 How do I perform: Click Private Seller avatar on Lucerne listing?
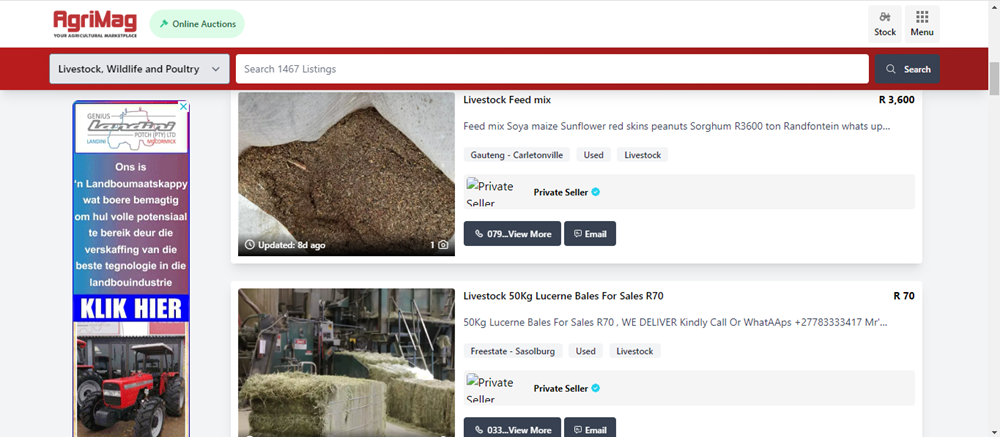pyautogui.click(x=492, y=388)
